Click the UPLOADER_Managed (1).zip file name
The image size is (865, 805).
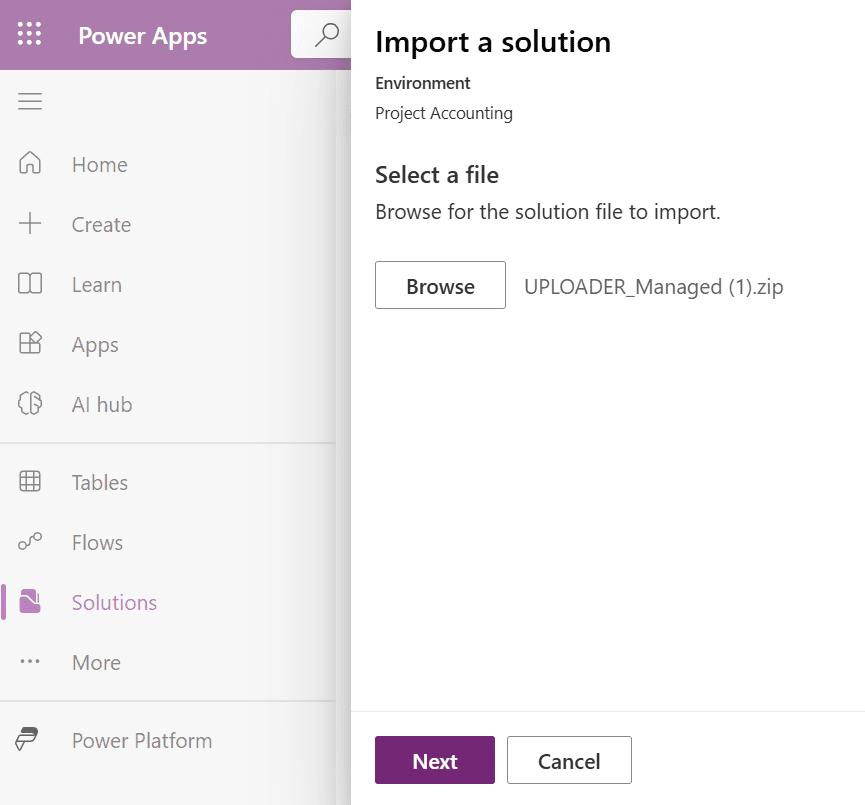pos(654,286)
